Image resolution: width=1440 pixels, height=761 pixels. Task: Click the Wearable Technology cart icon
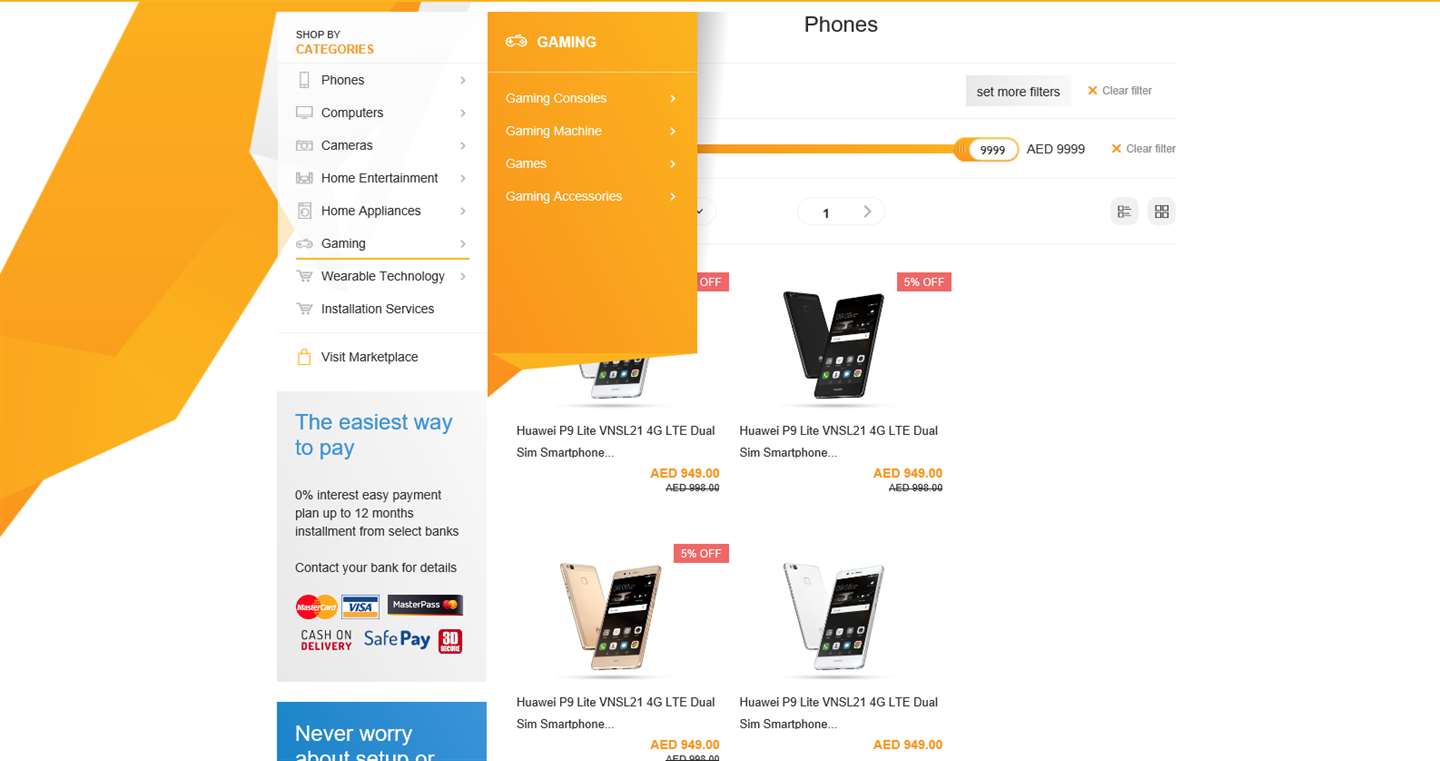pyautogui.click(x=304, y=277)
